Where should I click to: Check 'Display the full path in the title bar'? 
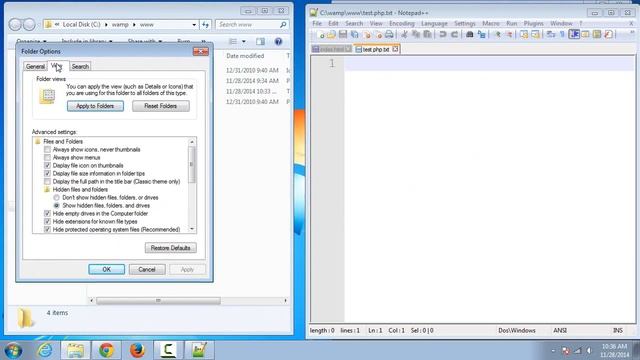tap(47, 181)
